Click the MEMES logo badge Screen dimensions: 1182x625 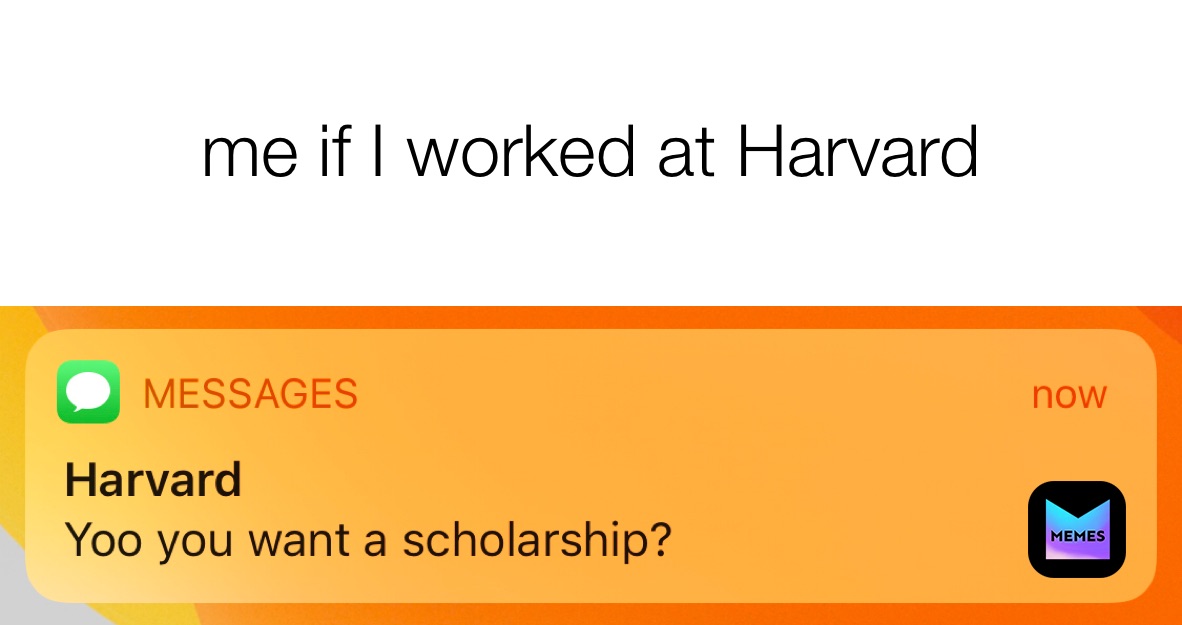click(x=1076, y=529)
